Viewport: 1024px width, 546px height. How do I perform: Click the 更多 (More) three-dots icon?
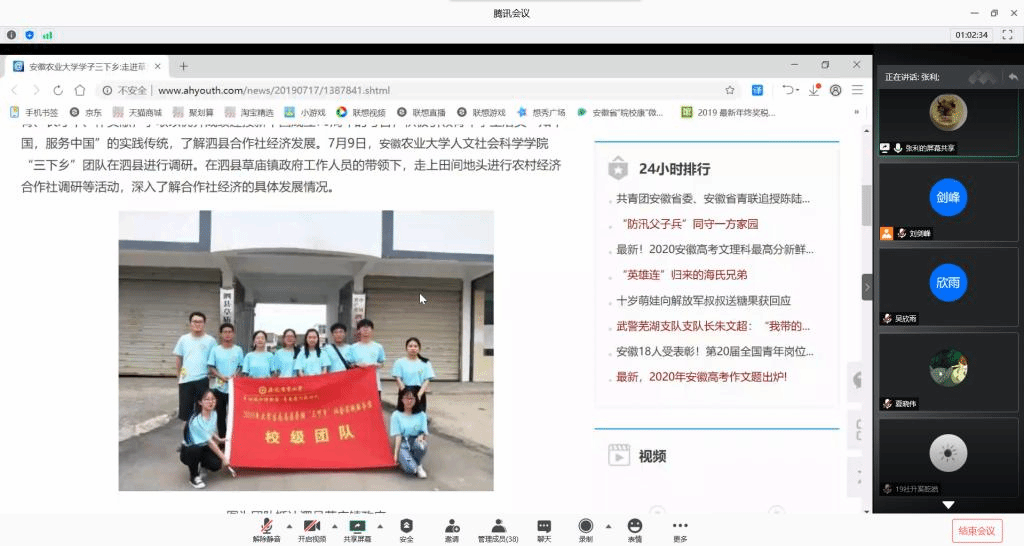(x=680, y=526)
